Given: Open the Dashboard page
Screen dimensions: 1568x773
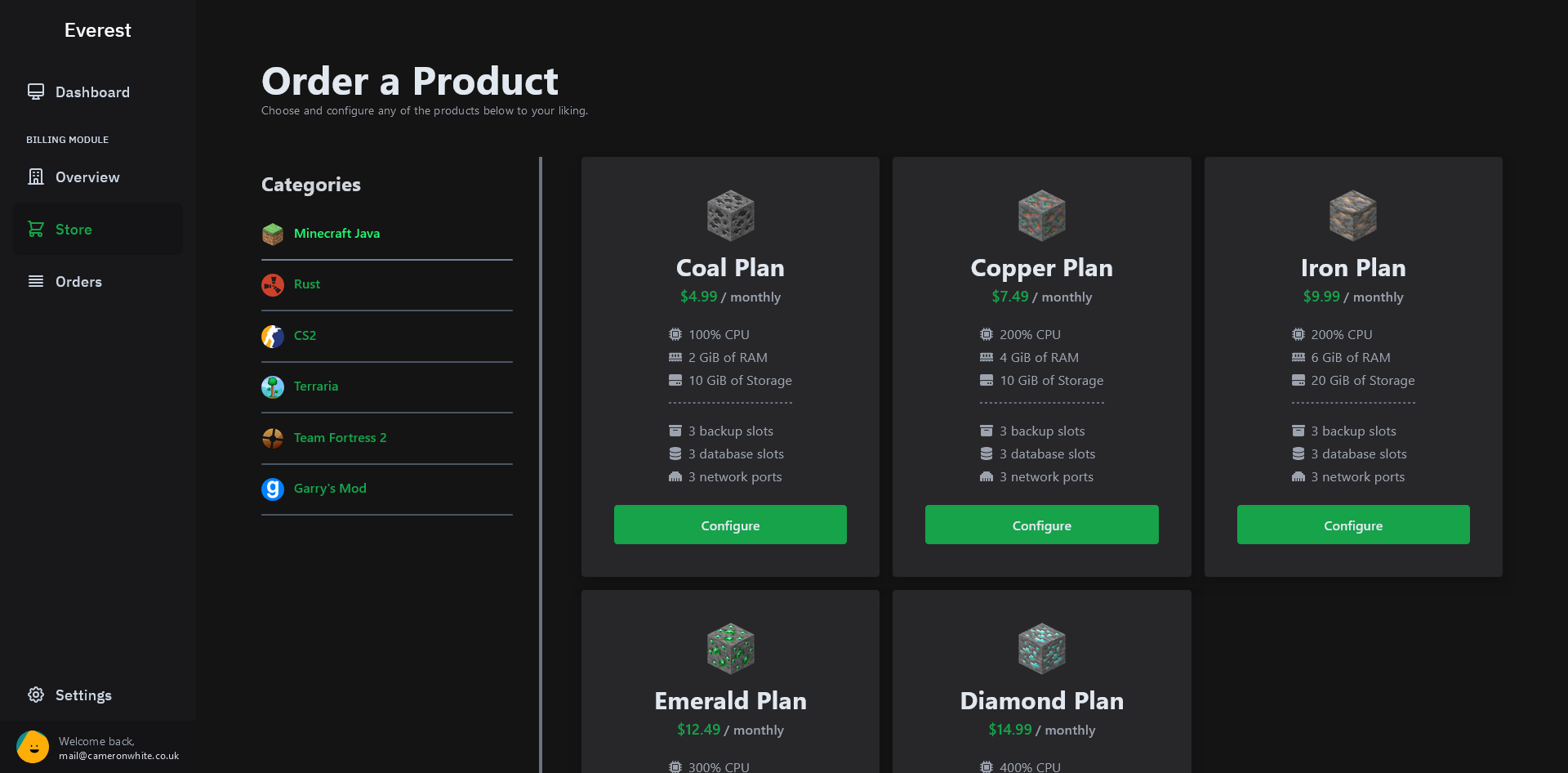Looking at the screenshot, I should point(98,92).
